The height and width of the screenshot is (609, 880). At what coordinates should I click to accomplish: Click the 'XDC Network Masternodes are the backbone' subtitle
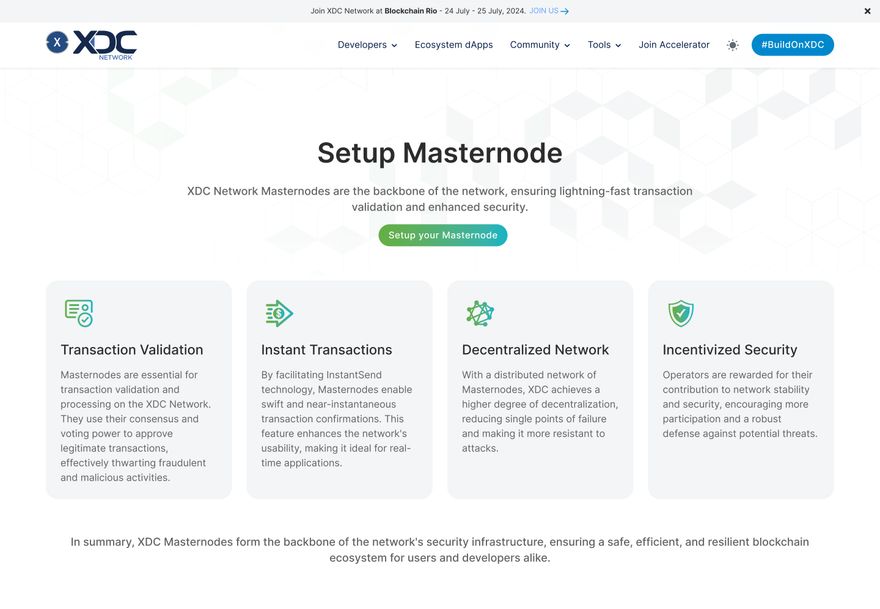tap(440, 199)
